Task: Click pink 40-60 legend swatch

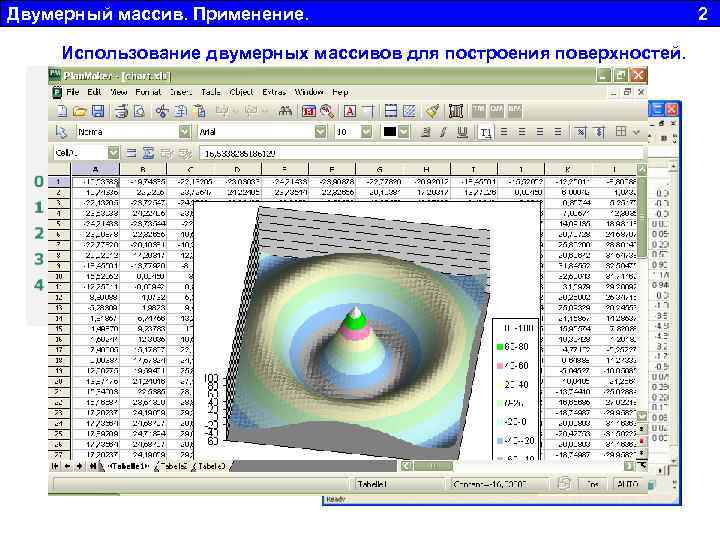Action: pyautogui.click(x=500, y=366)
